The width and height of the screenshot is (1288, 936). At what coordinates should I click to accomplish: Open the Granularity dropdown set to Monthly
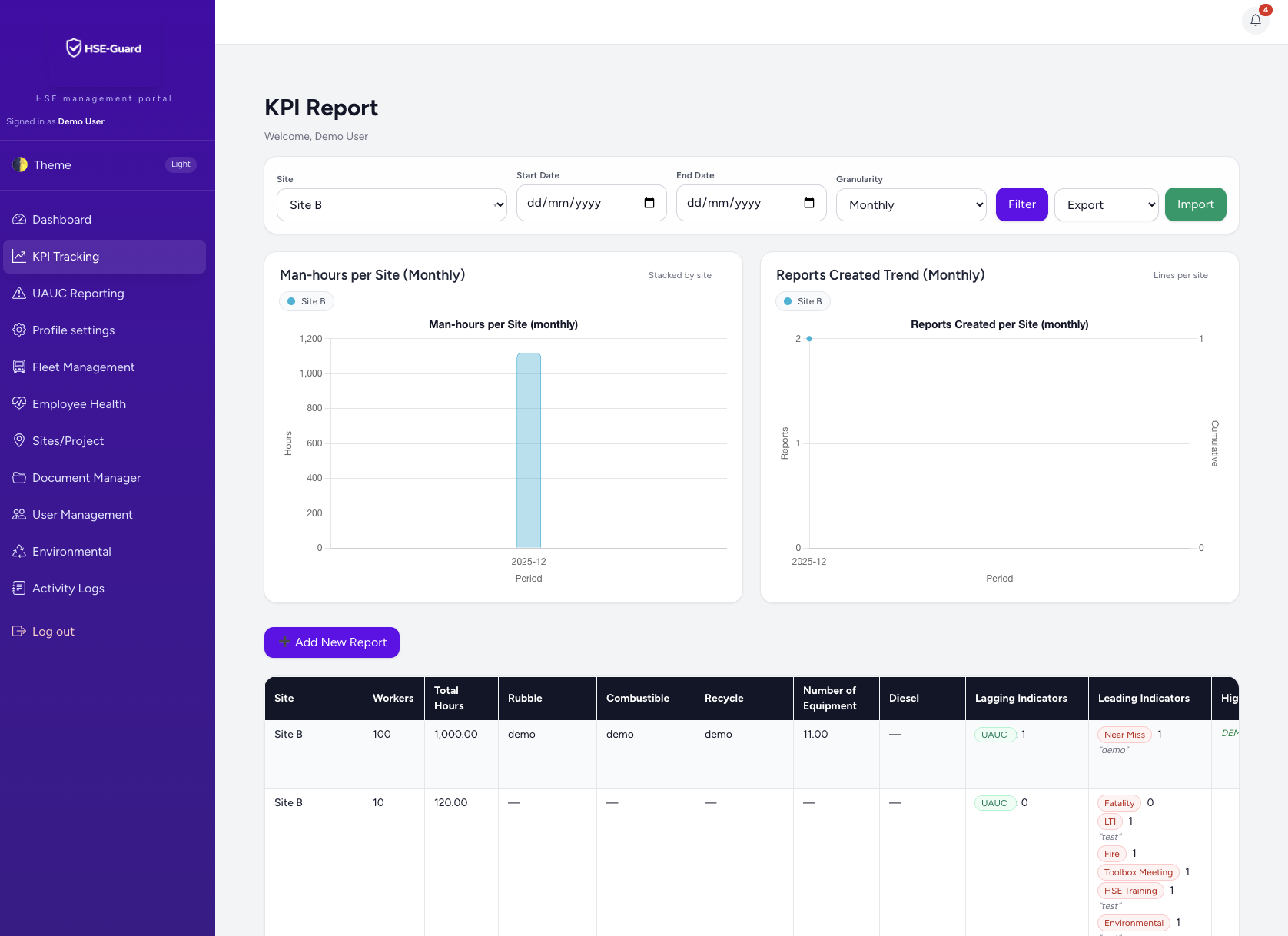(911, 204)
